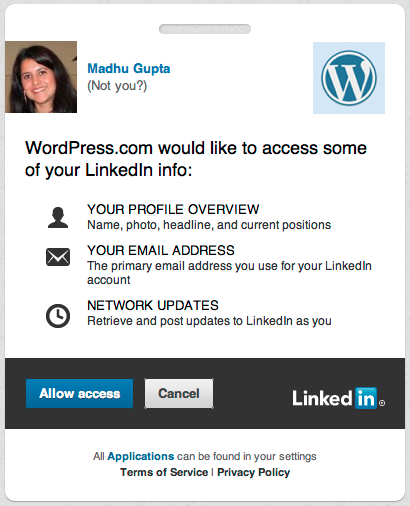Click the LinkedIn logo in footer bar

coord(339,398)
